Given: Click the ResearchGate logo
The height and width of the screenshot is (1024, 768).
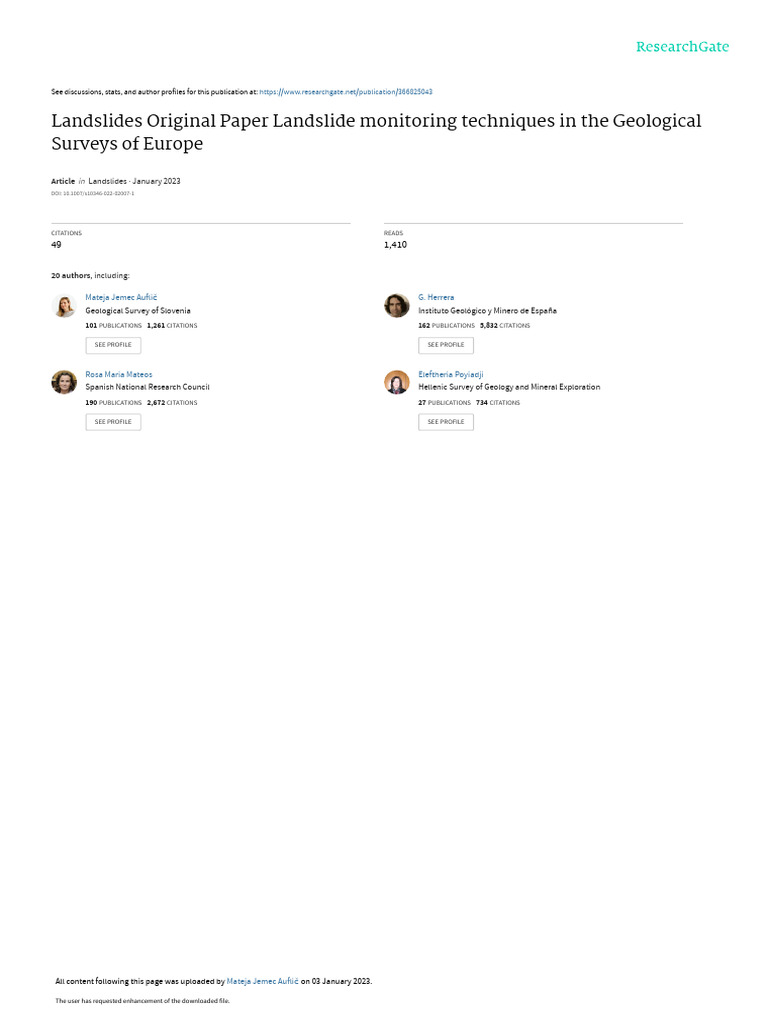Looking at the screenshot, I should 682,47.
